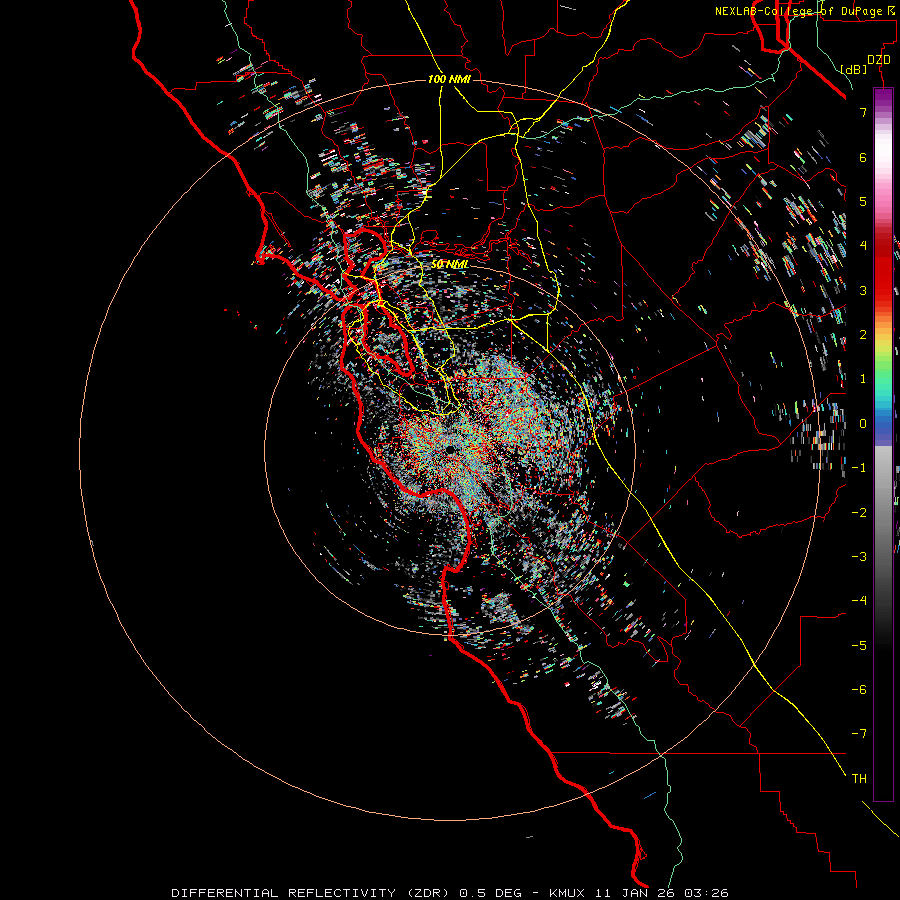Click the "-2" value on the dB scale
Viewport: 900px width, 900px height.
859,513
